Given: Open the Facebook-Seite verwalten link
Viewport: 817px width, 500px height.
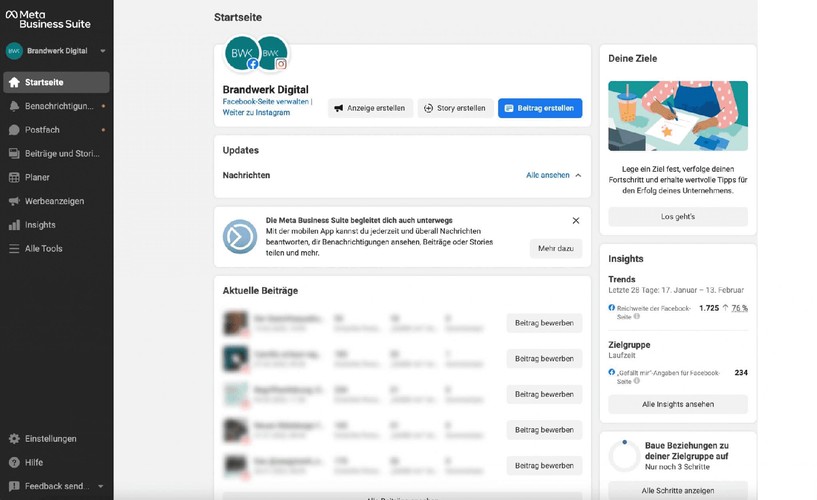Looking at the screenshot, I should 266,102.
